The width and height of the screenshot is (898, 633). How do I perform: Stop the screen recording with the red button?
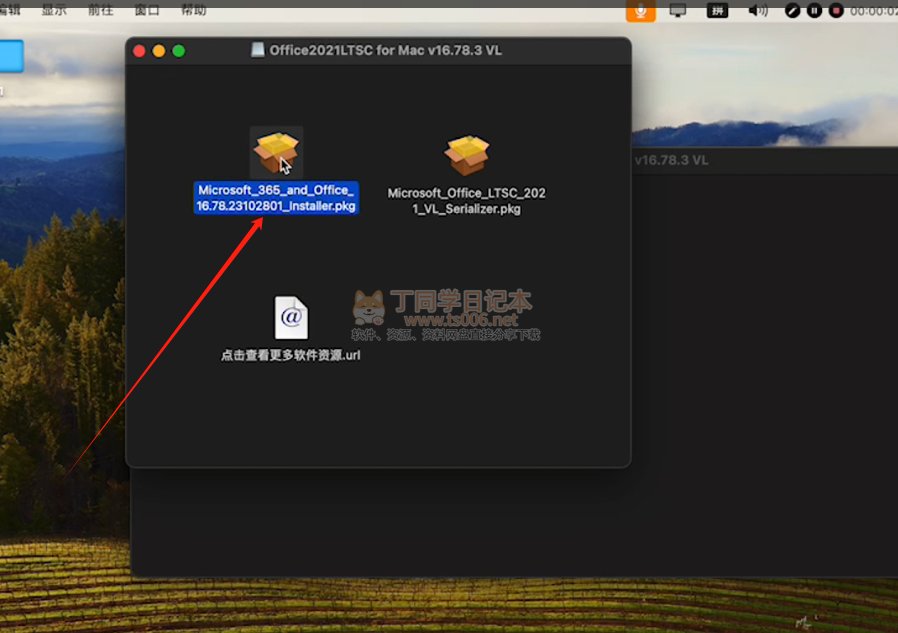tap(836, 10)
